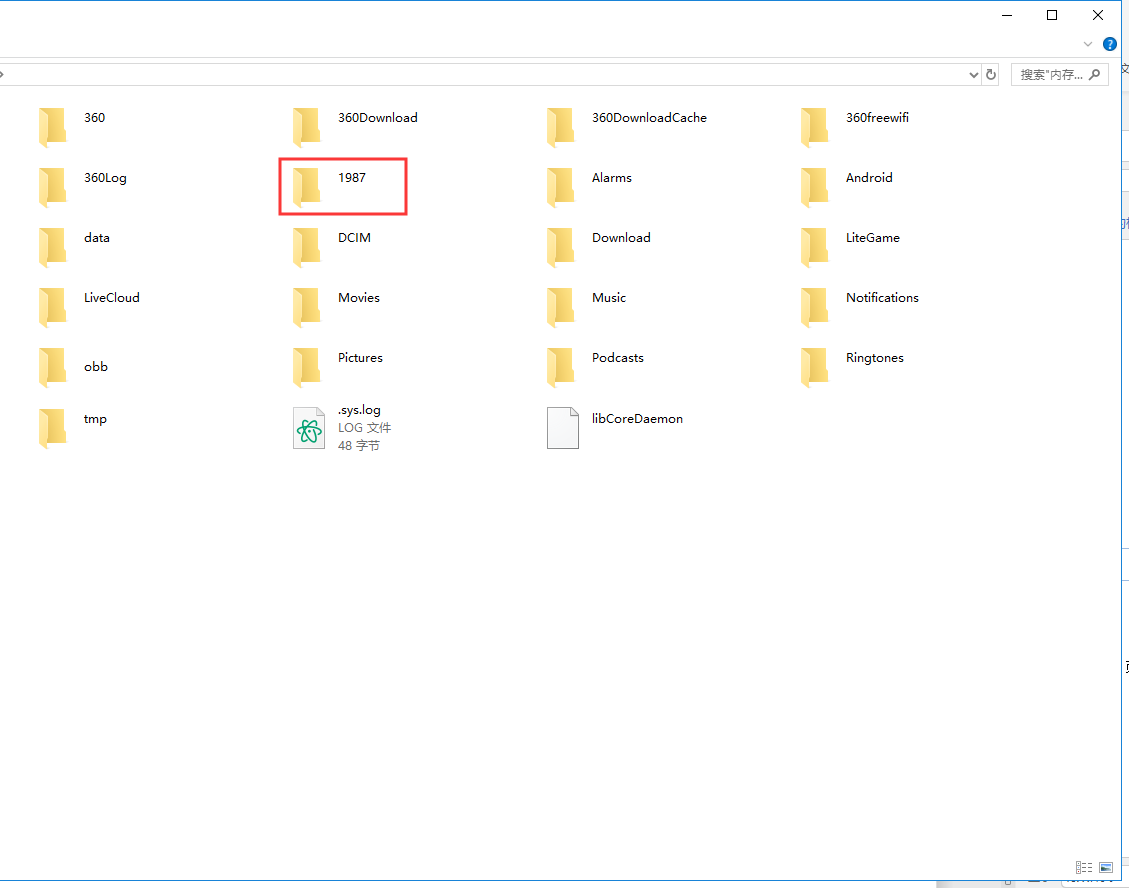Switch to large icons view layout
The width and height of the screenshot is (1129, 888).
(1106, 867)
